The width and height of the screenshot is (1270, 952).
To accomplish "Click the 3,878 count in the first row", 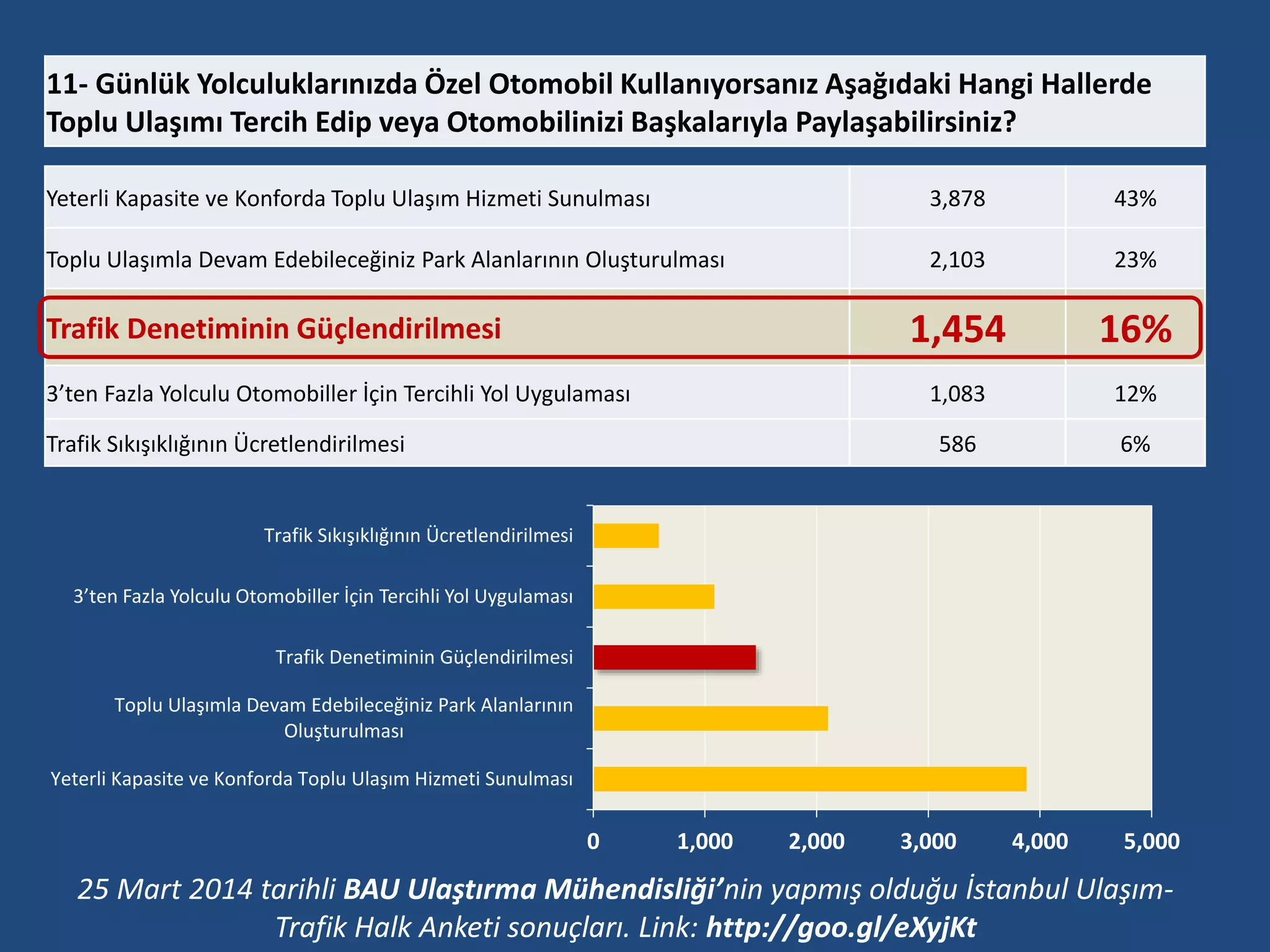I will (957, 199).
